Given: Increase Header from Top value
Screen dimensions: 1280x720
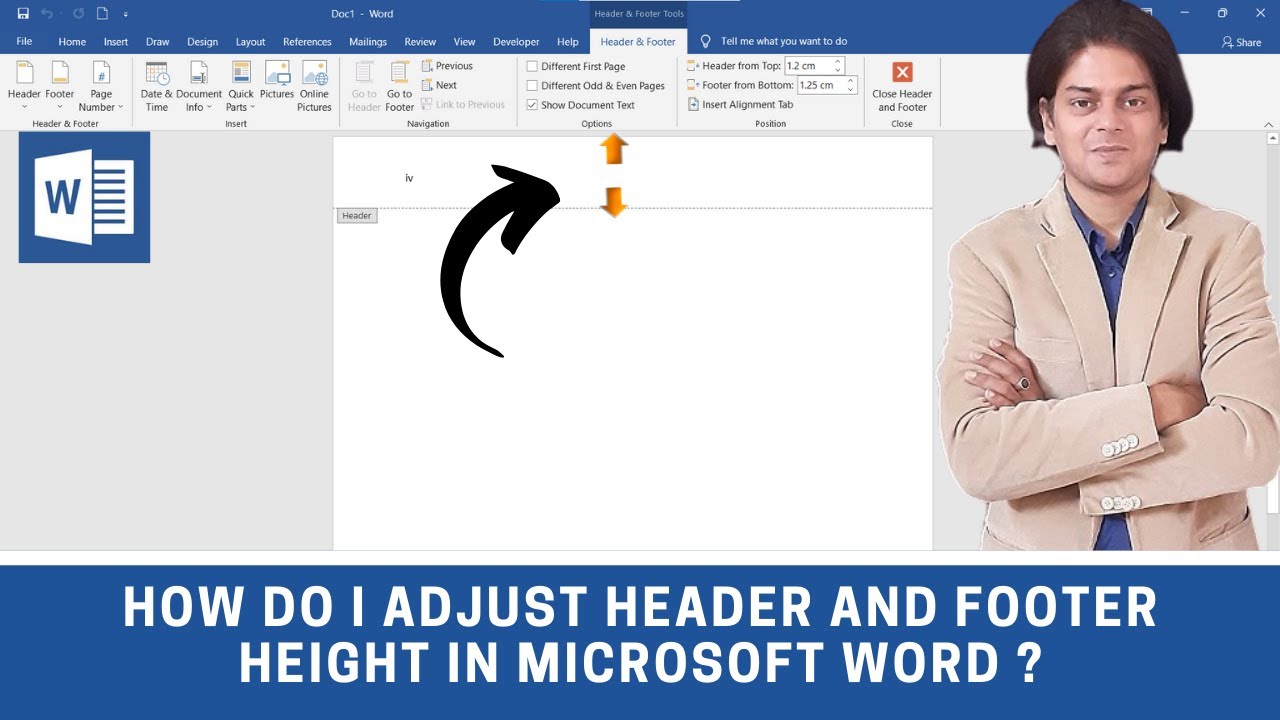Looking at the screenshot, I should pos(839,62).
